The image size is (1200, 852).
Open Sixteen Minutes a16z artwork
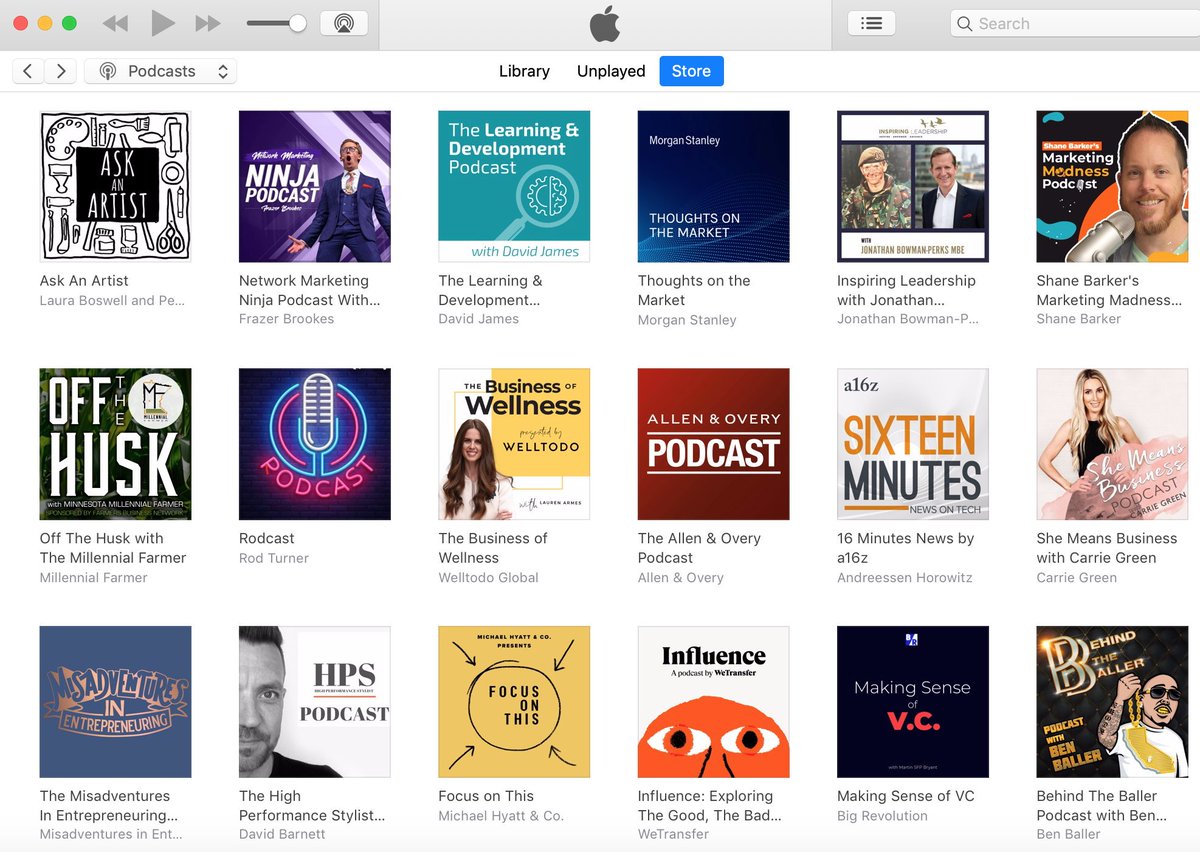point(913,444)
